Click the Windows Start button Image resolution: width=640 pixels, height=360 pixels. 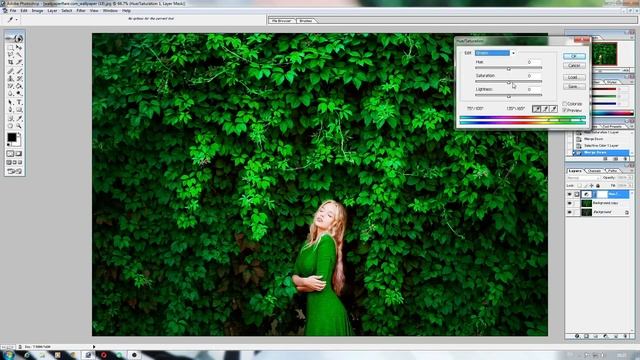coord(8,355)
